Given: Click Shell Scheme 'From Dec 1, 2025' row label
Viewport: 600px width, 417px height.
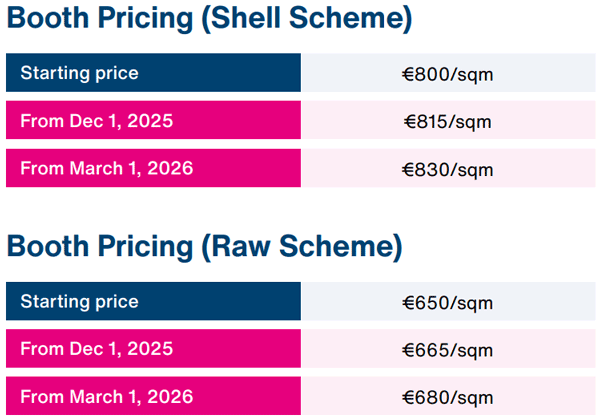Looking at the screenshot, I should tap(153, 121).
